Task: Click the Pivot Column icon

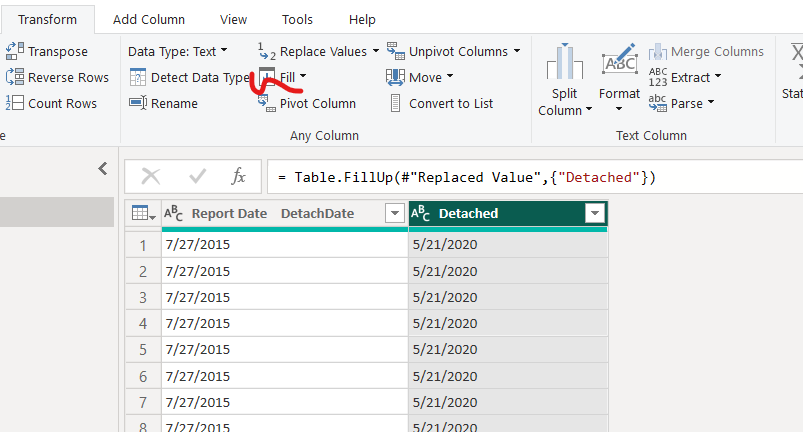Action: coord(267,103)
